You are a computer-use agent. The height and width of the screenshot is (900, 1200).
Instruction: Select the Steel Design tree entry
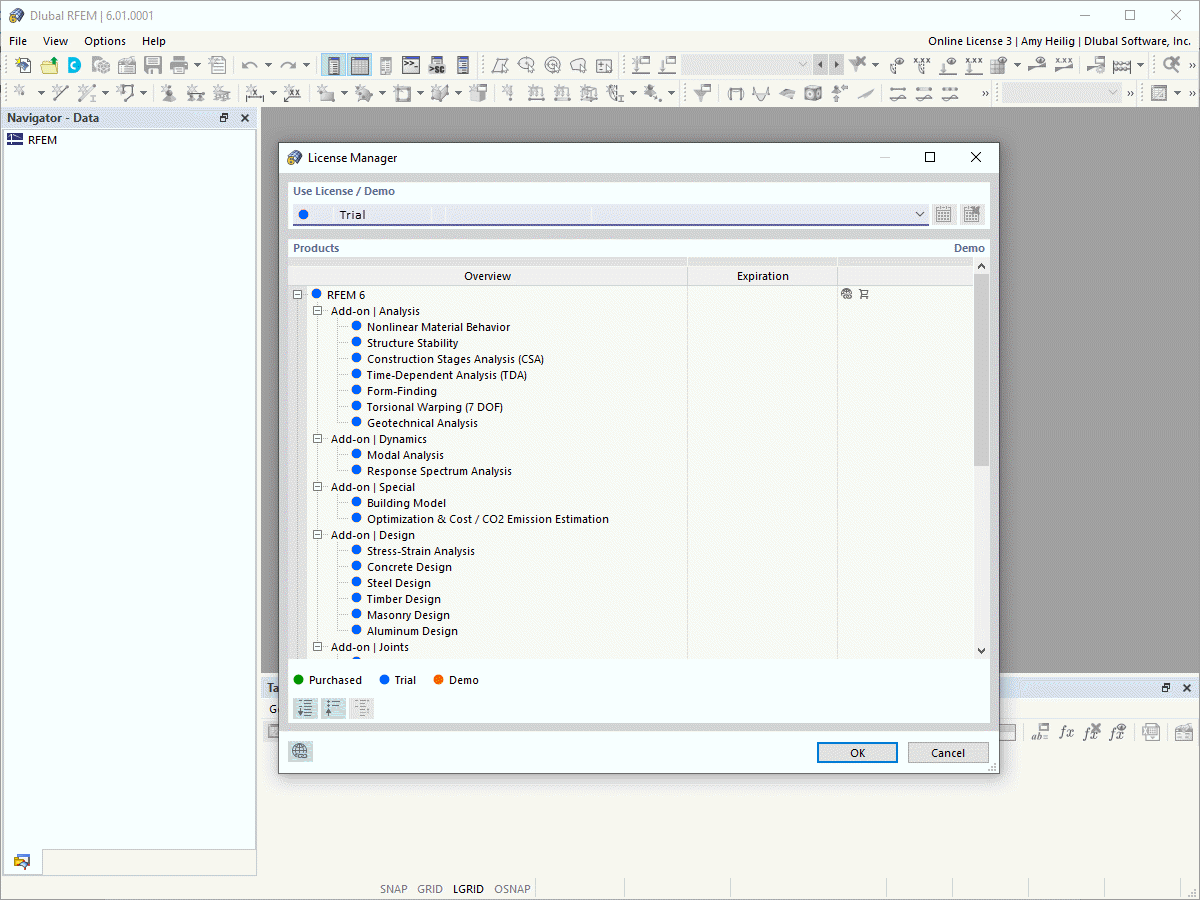click(x=398, y=582)
